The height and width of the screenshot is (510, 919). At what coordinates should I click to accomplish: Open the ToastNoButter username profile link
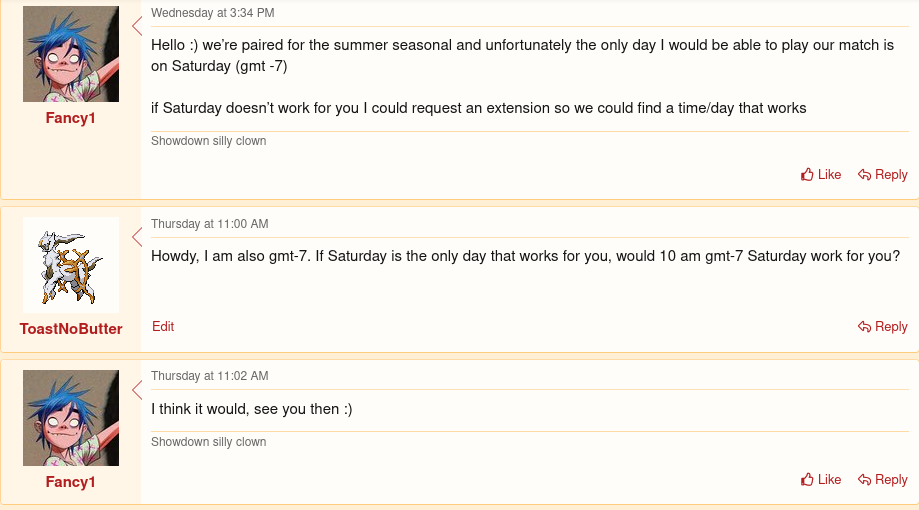click(71, 329)
